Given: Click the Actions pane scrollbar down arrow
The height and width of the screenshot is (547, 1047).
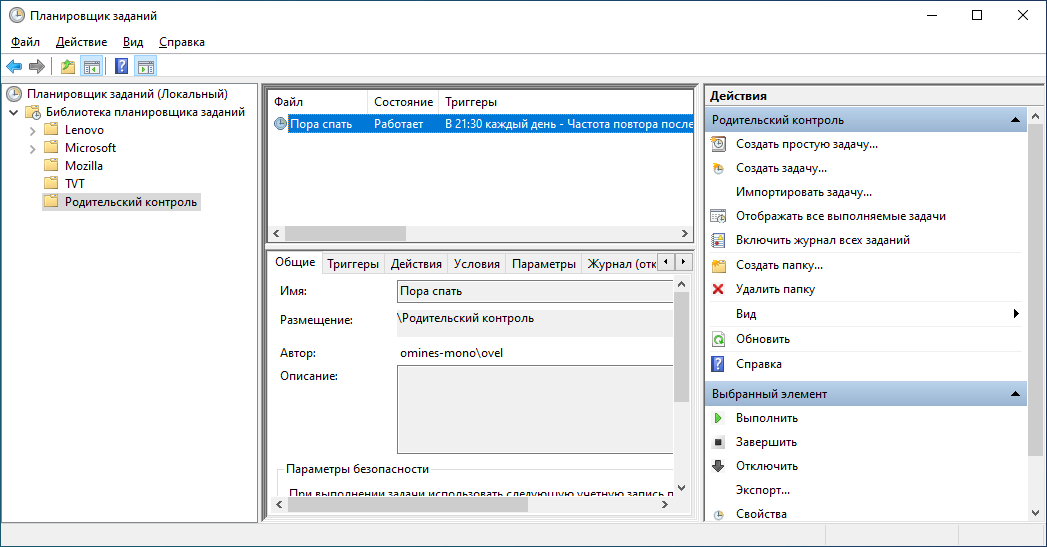Looking at the screenshot, I should 1036,514.
